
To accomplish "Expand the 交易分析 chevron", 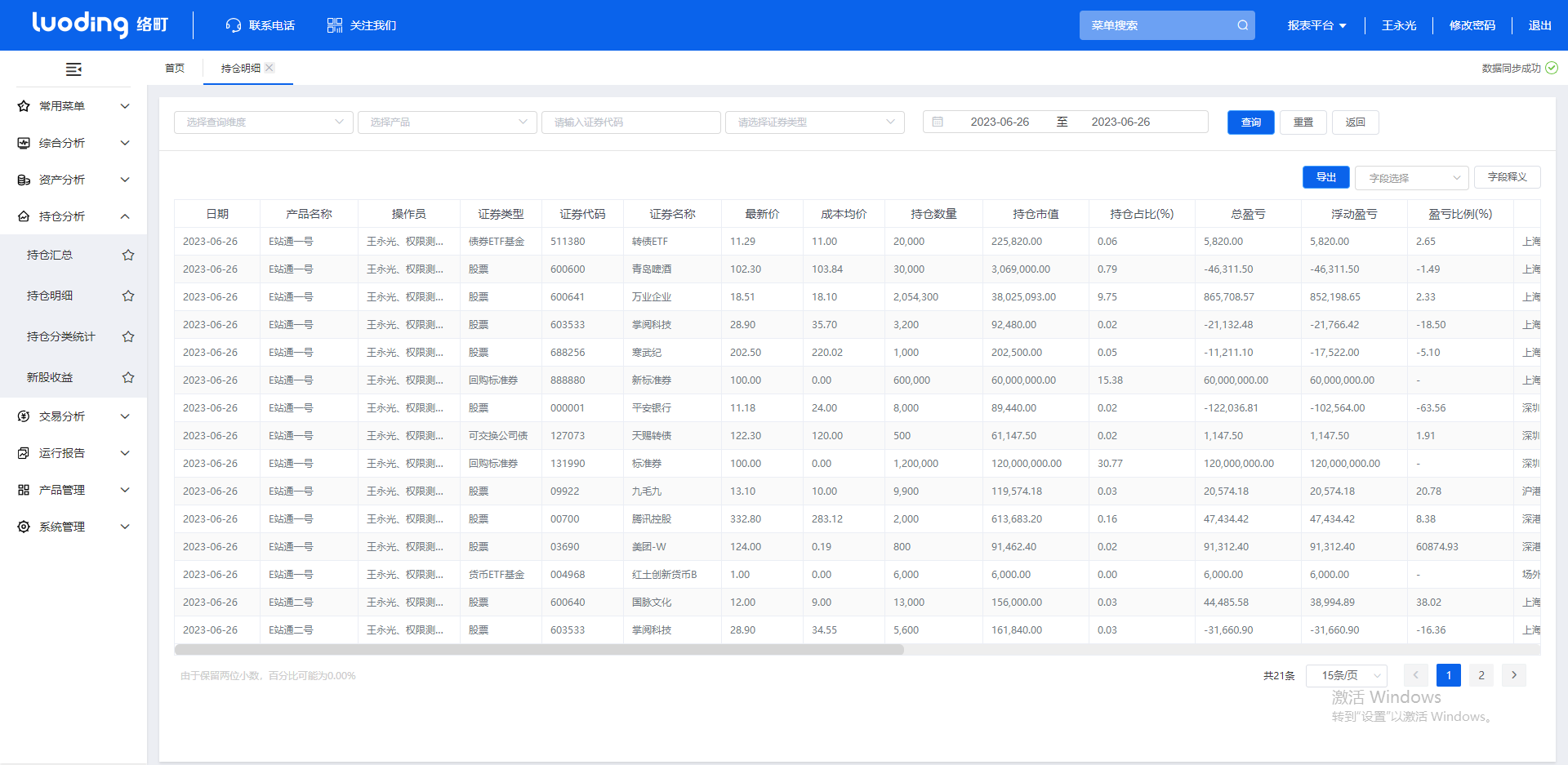I will coord(125,416).
